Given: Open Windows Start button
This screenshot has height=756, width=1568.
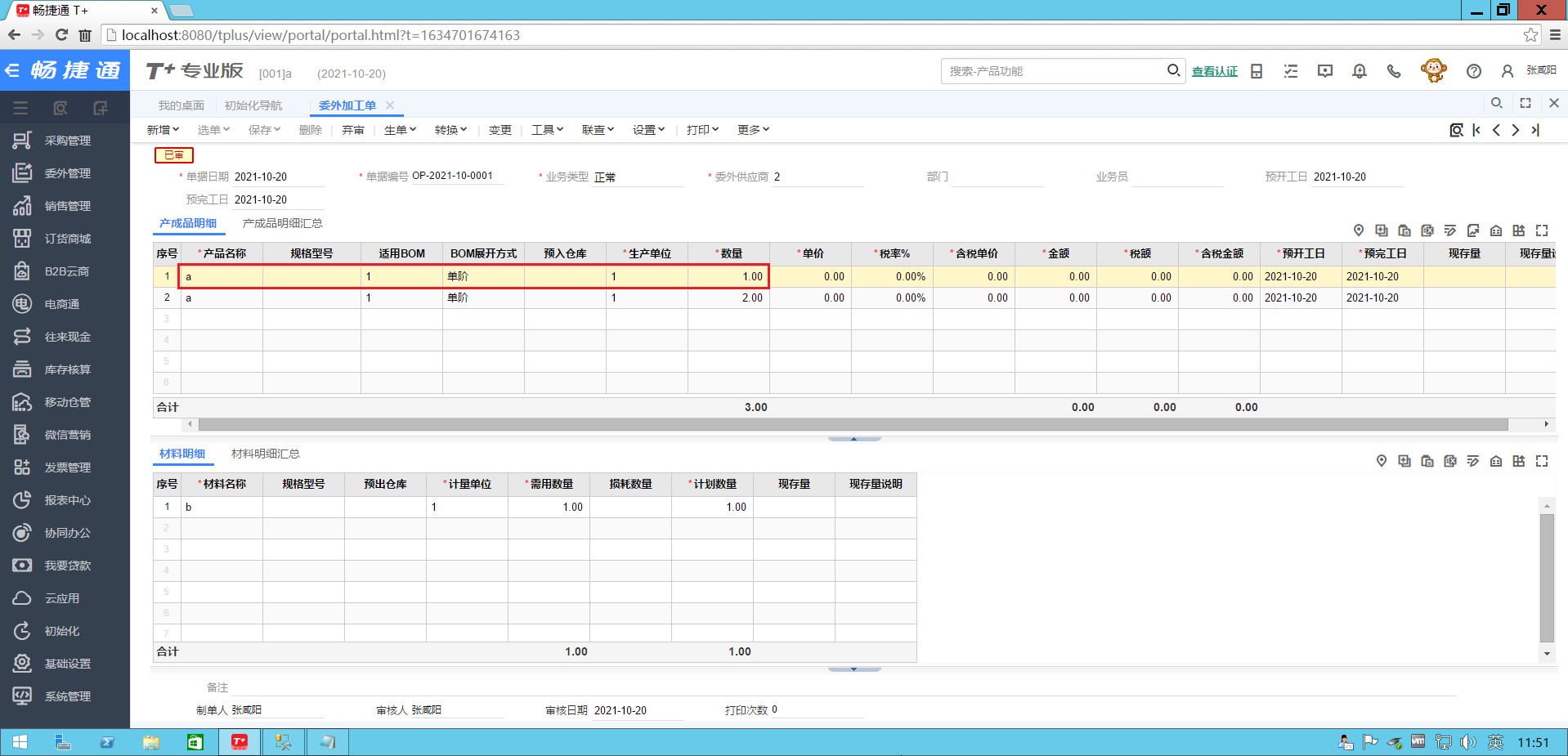Looking at the screenshot, I should [x=20, y=742].
